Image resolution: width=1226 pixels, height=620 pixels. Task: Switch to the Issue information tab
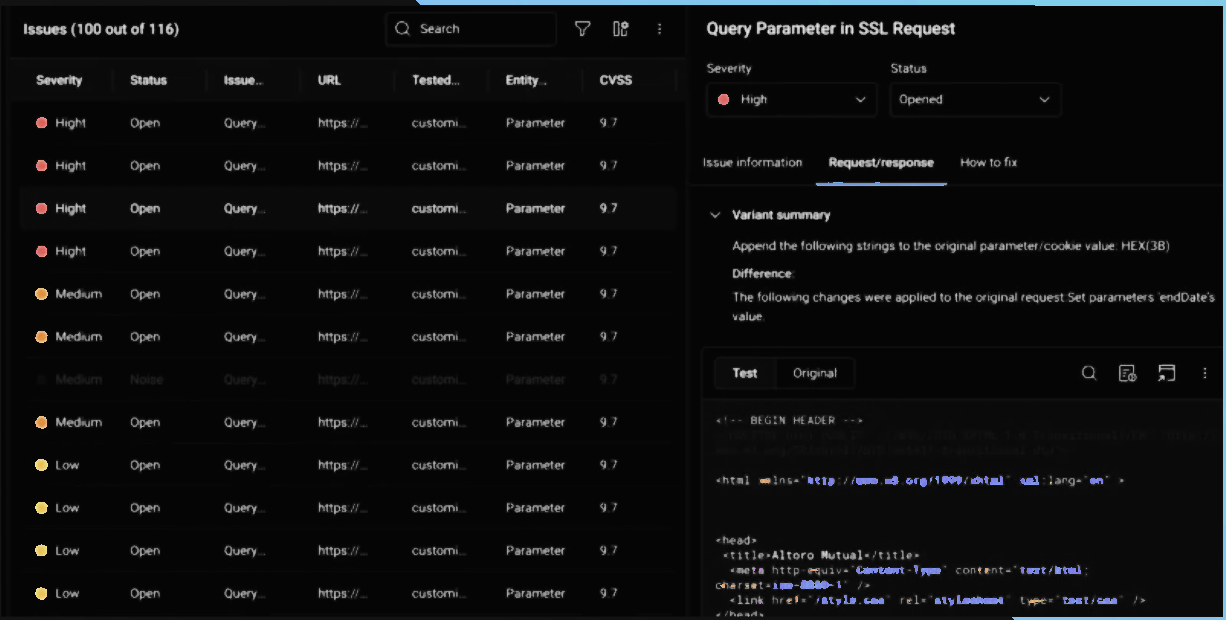coord(752,162)
